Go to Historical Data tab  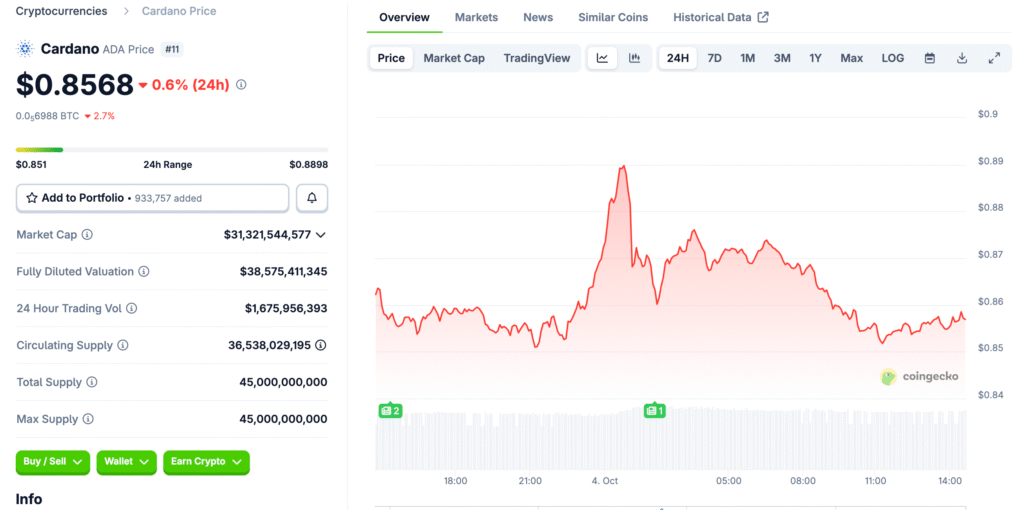click(x=720, y=17)
